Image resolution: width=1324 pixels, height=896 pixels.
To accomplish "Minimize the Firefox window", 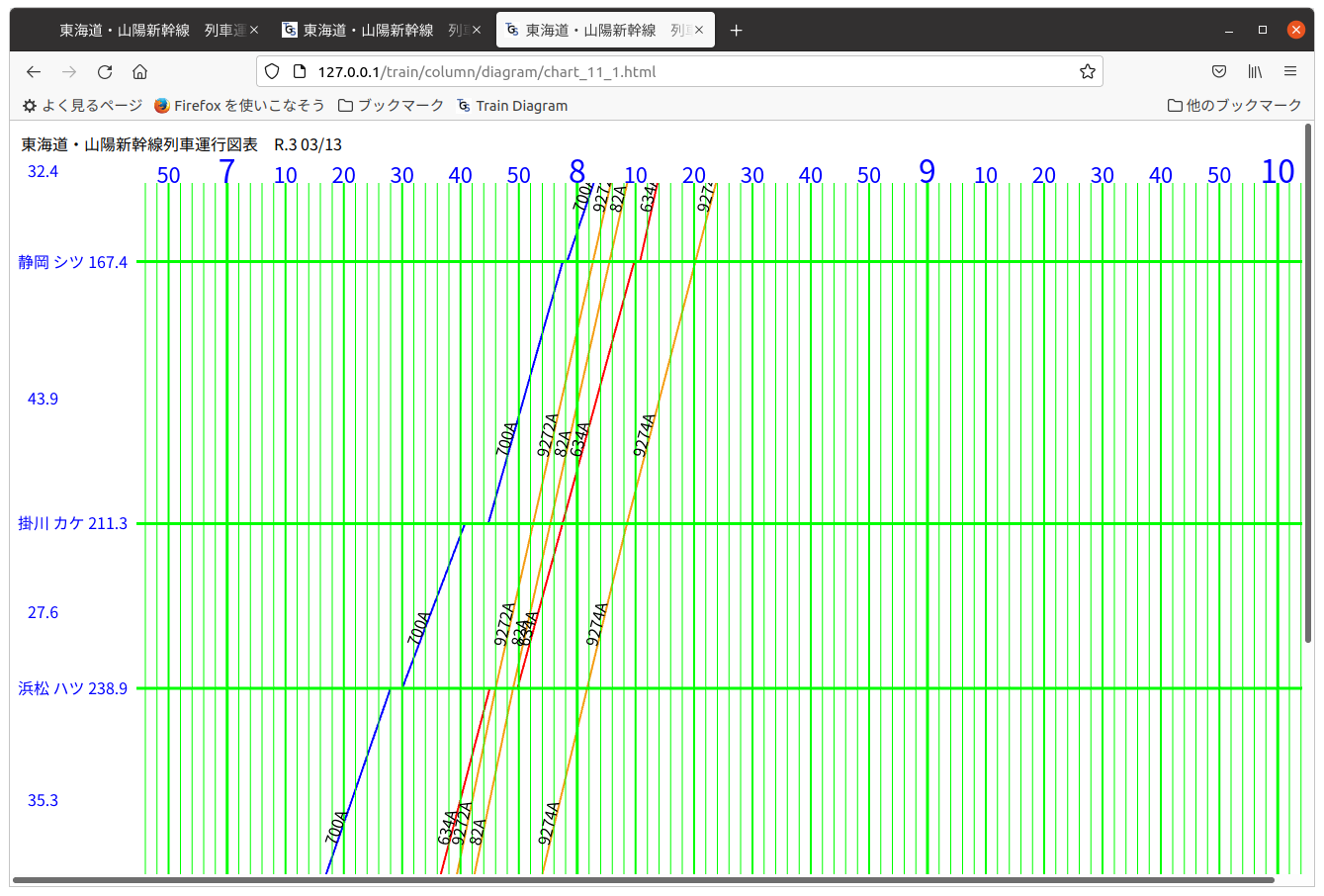I will (1229, 31).
